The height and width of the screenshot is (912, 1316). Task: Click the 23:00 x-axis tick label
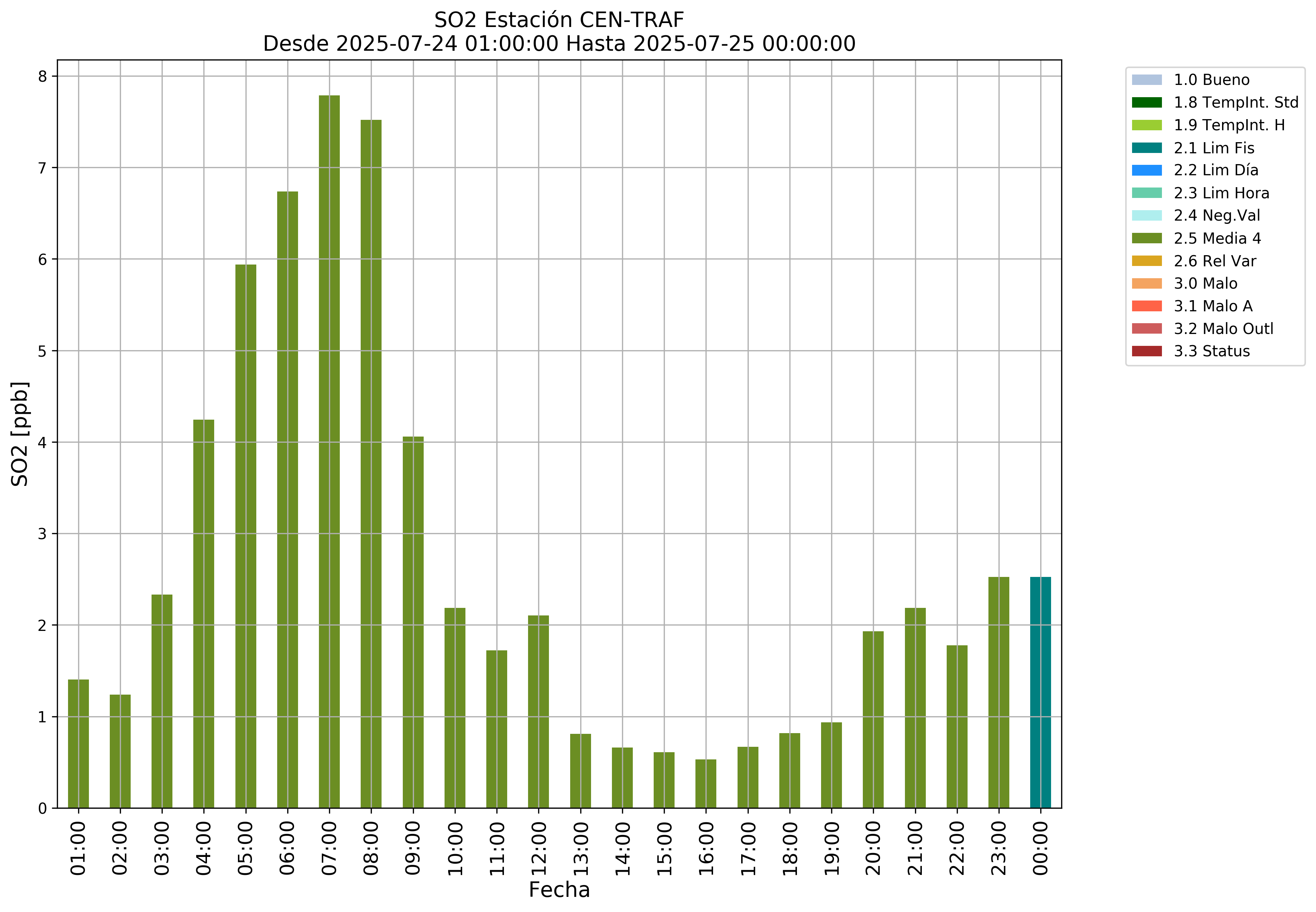coord(999,848)
